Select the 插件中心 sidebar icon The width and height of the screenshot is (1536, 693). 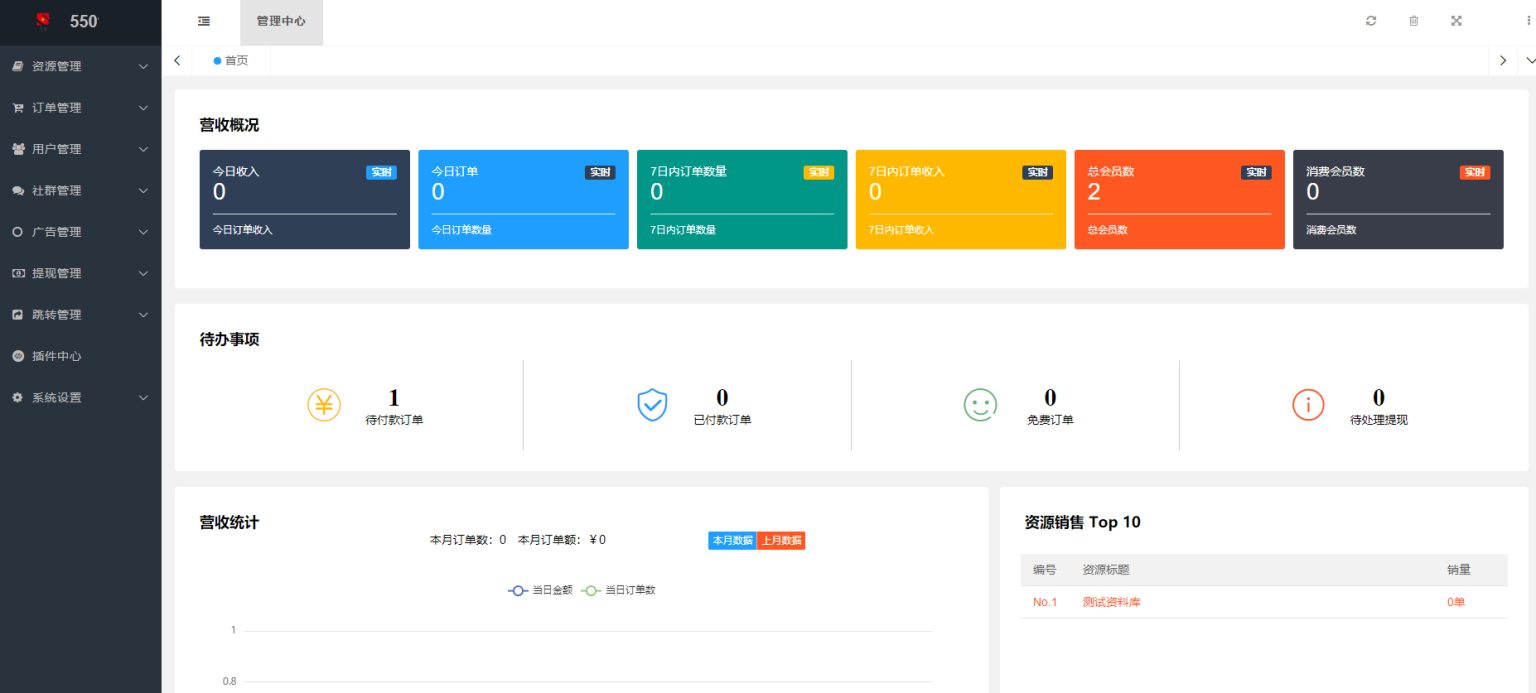click(17, 355)
